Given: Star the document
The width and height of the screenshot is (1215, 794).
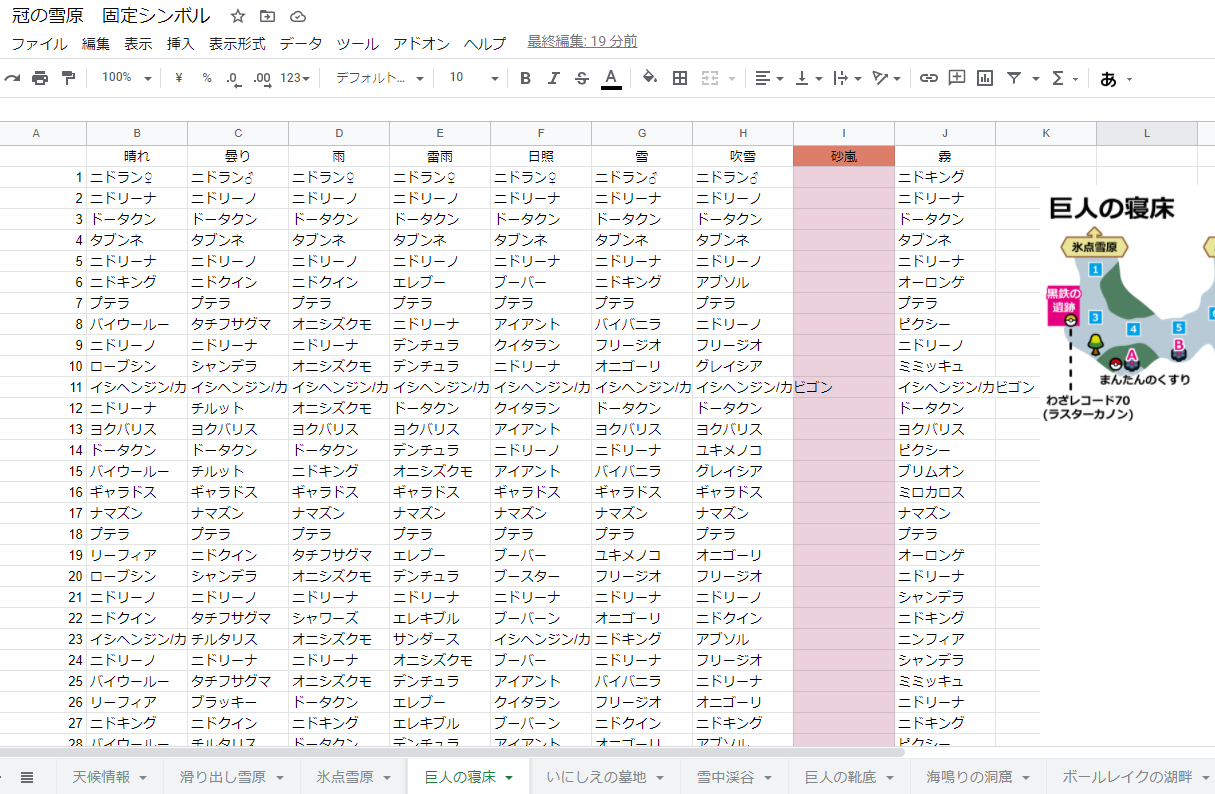Looking at the screenshot, I should 237,16.
